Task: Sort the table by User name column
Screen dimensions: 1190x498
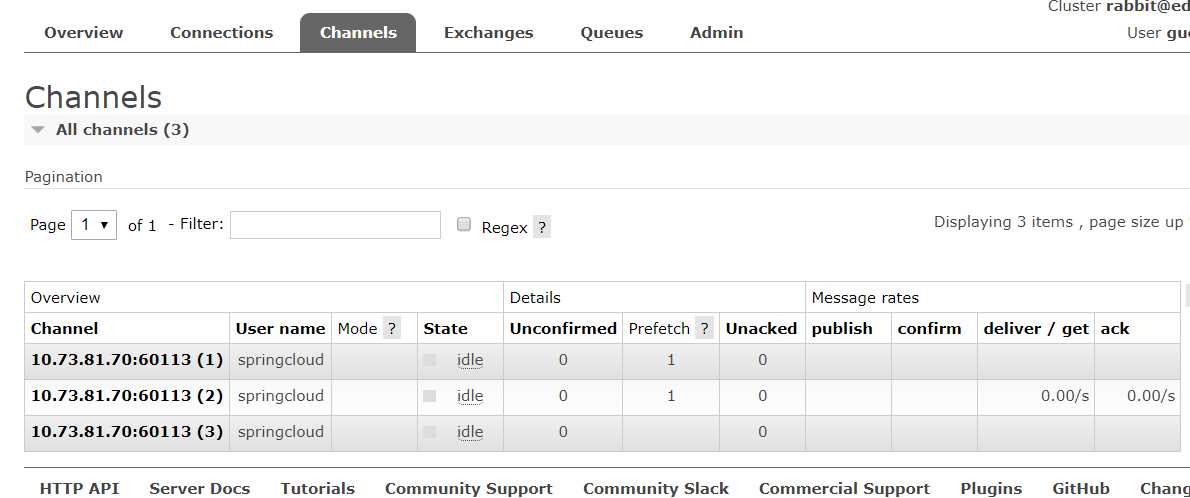Action: point(280,328)
